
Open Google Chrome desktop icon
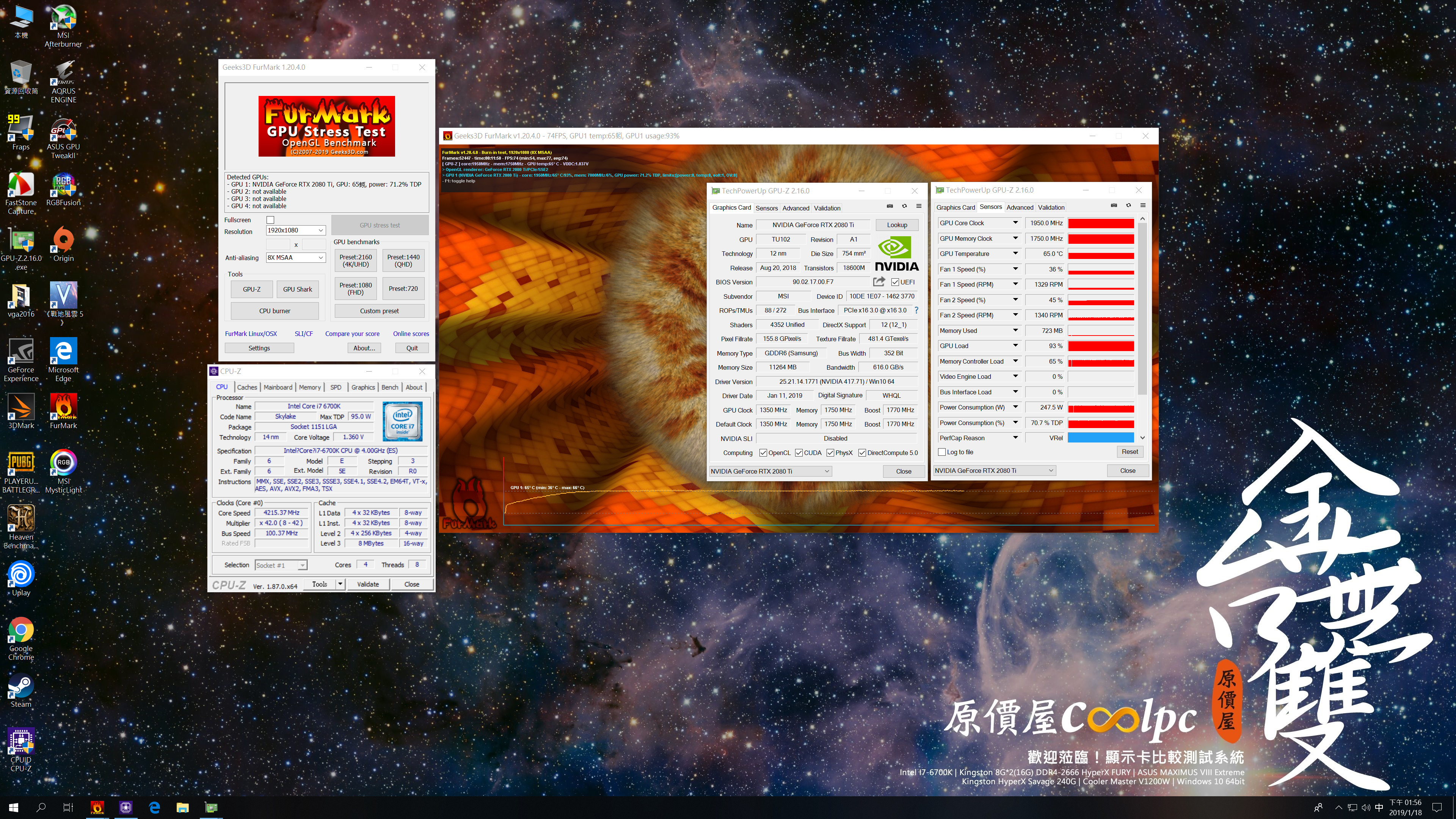point(21,639)
